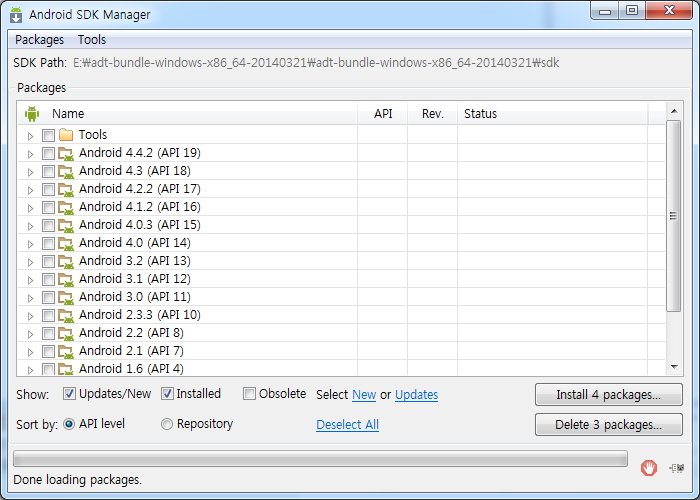Click the Tools folder icon
700x500 pixels.
66,134
